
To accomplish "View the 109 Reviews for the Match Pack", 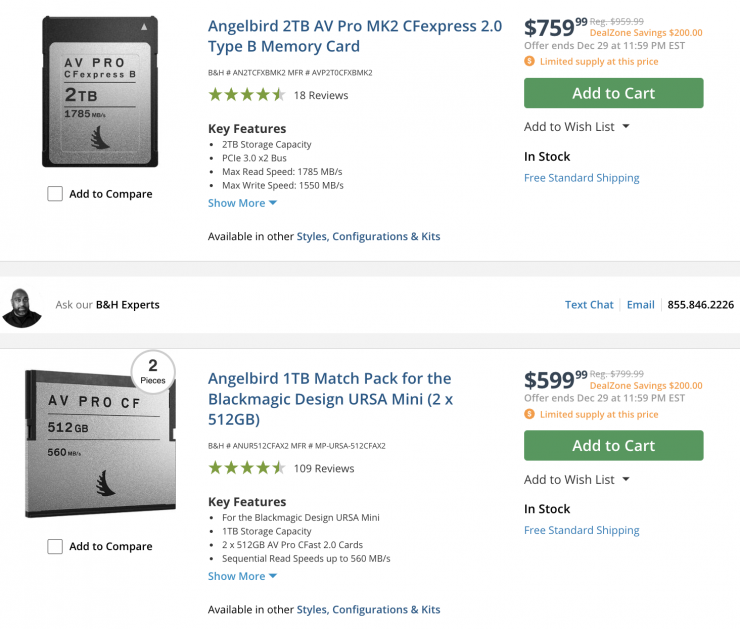I will coord(324,468).
